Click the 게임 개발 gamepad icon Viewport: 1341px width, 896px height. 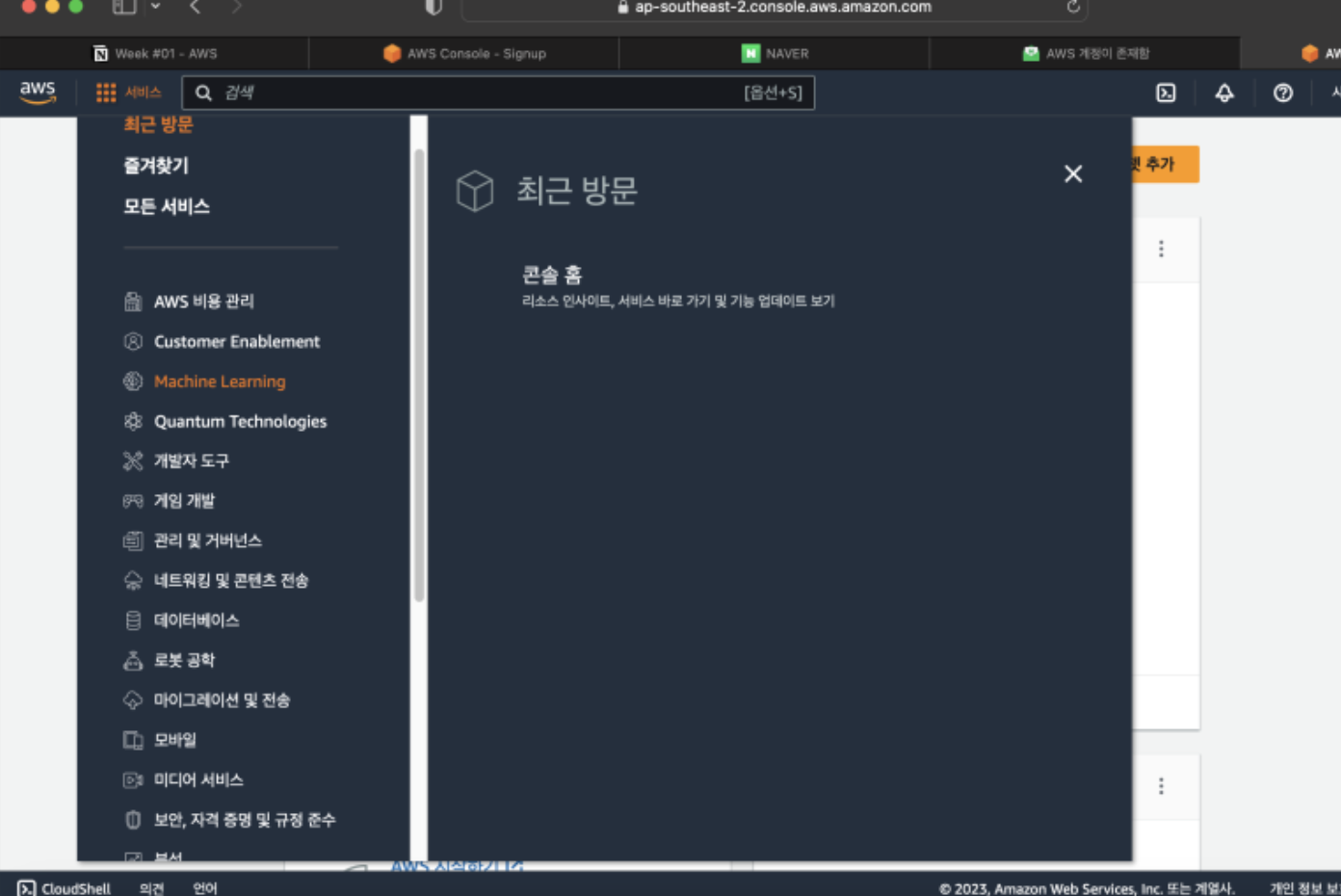click(x=133, y=500)
